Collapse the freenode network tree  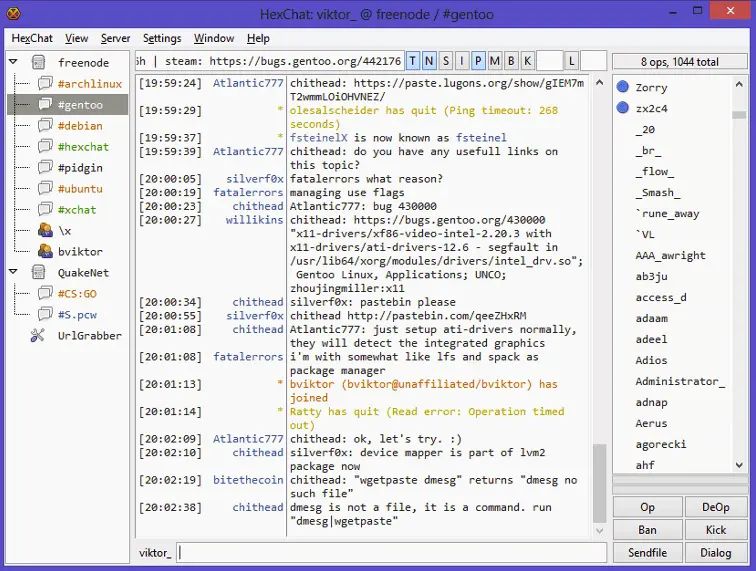click(x=14, y=63)
